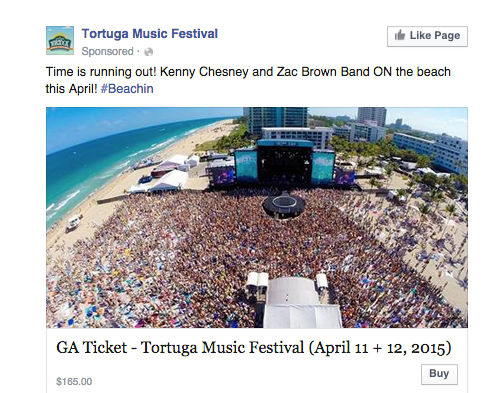Image resolution: width=490 pixels, height=393 pixels.
Task: Buy the GA ticket with Buy button
Action: 439,374
